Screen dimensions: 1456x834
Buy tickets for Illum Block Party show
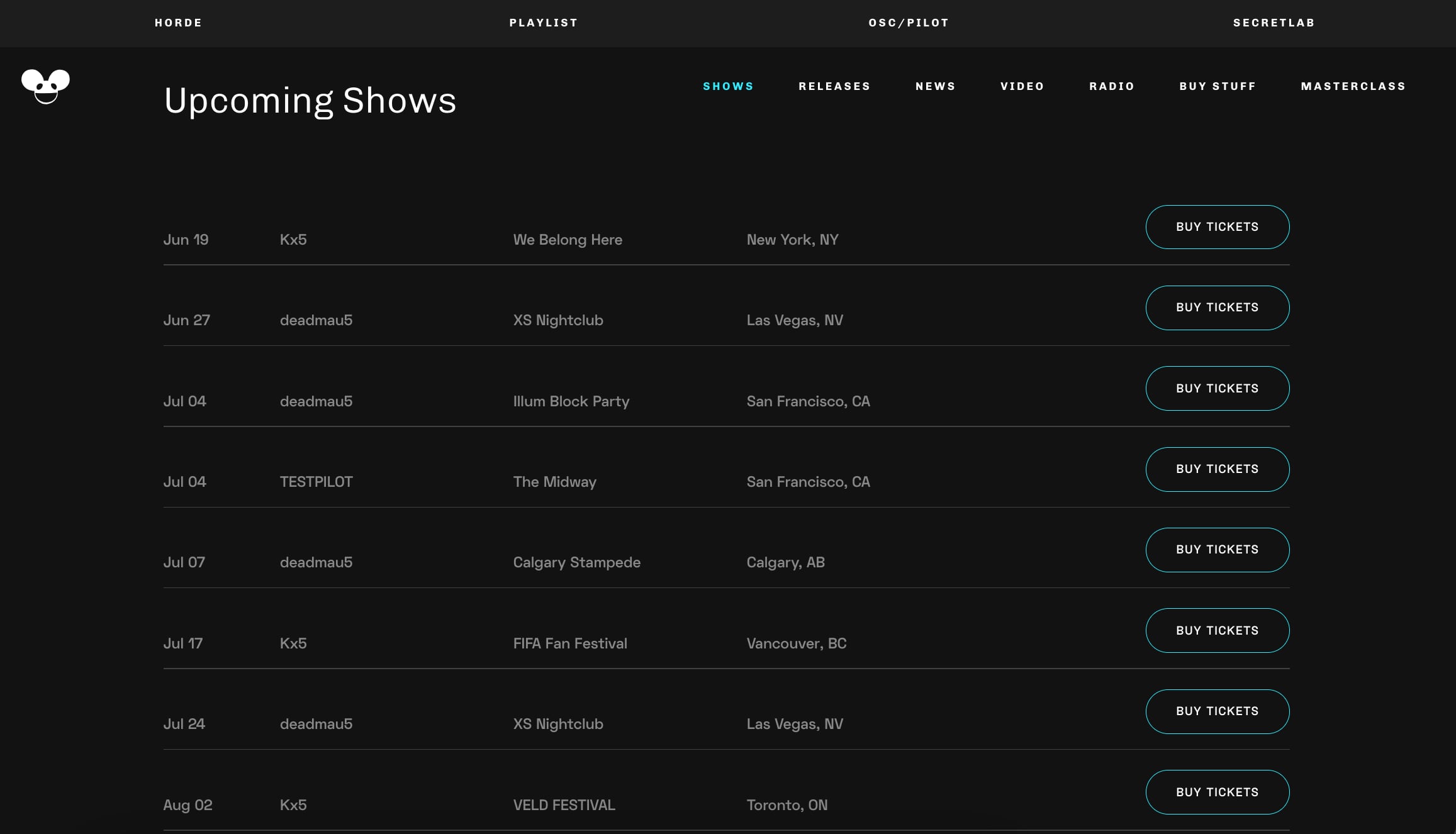tap(1218, 389)
